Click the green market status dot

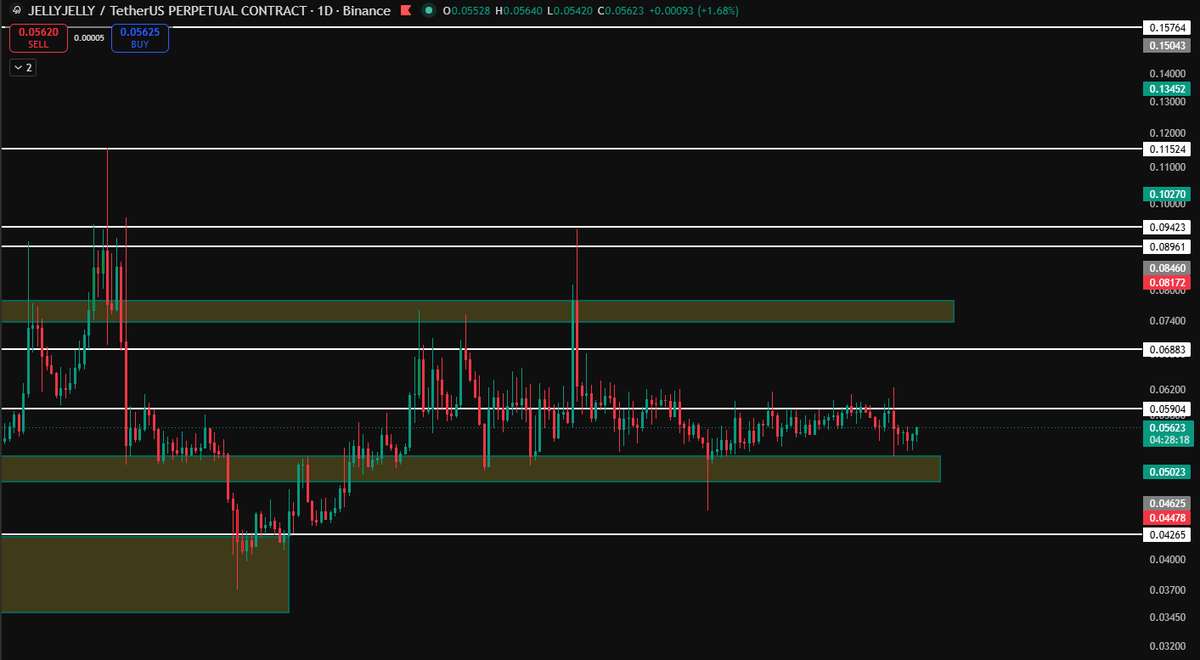[429, 10]
